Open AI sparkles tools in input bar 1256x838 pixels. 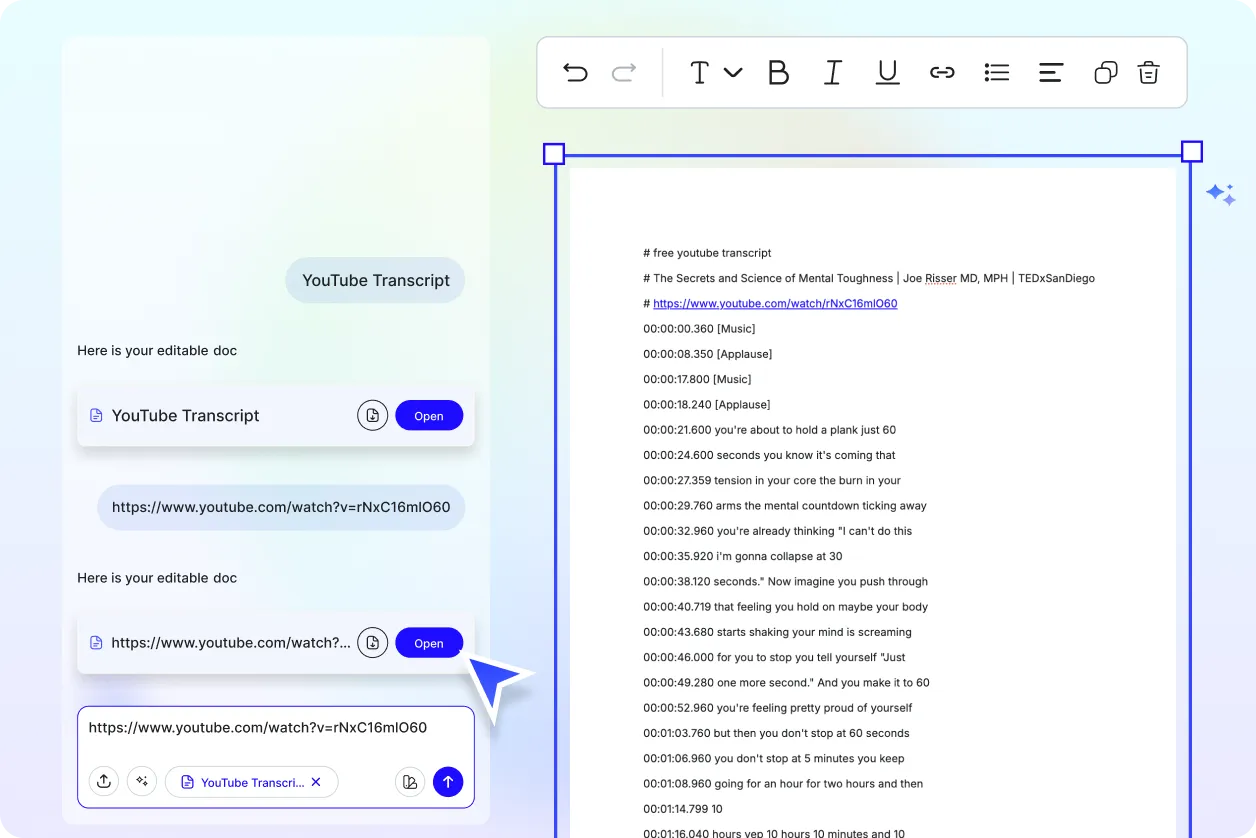pyautogui.click(x=142, y=781)
